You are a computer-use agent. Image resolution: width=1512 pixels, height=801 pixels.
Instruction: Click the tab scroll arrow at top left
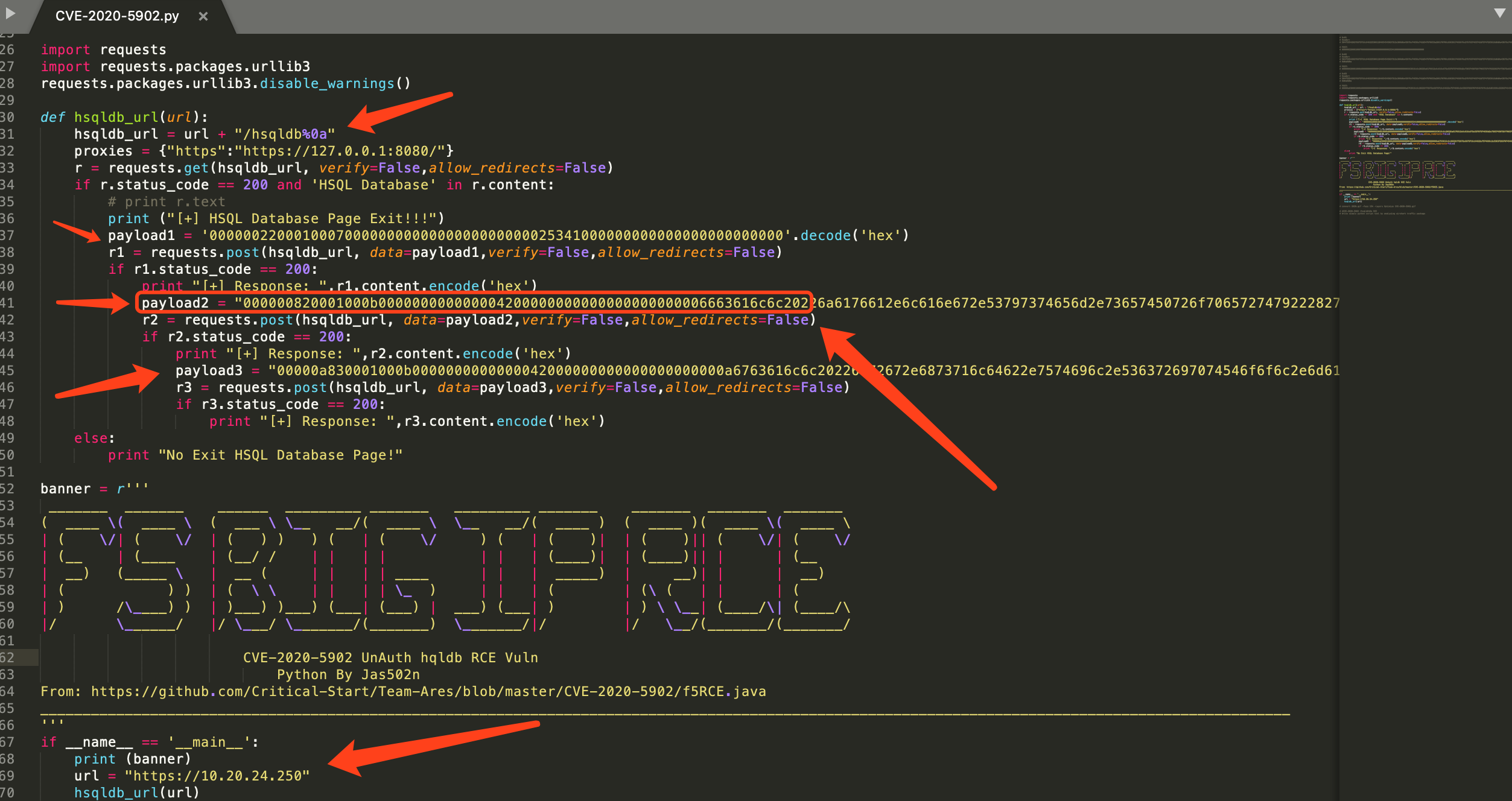point(10,13)
